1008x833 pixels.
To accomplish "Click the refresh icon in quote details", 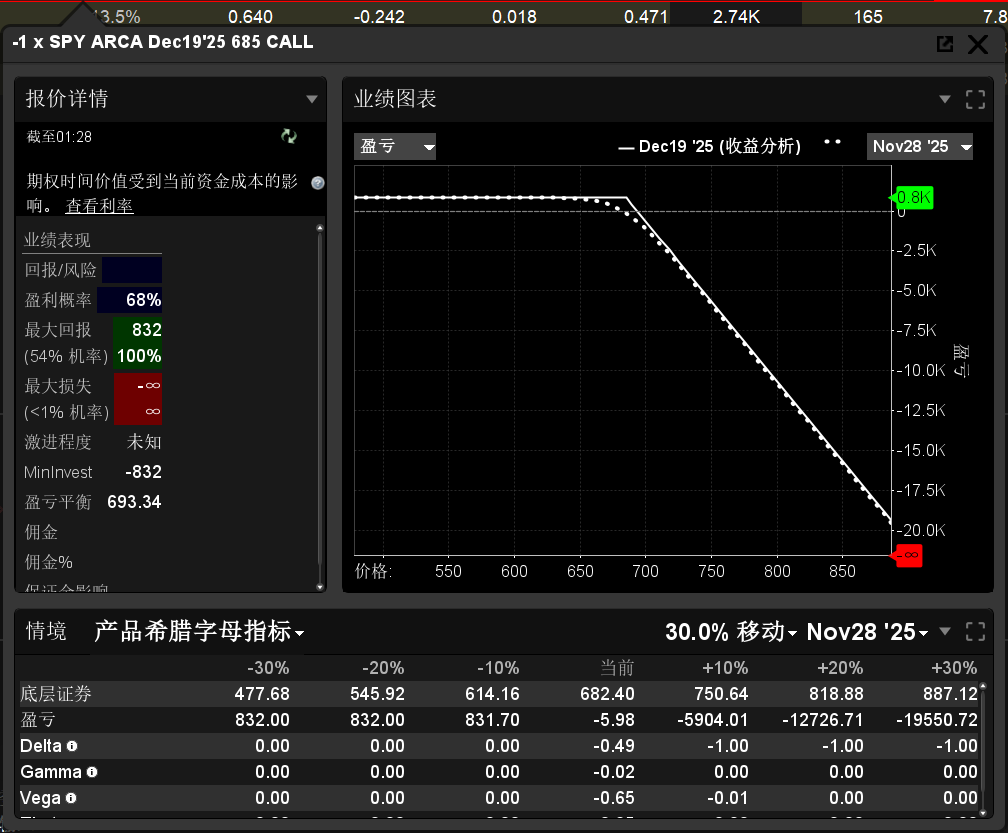I will pyautogui.click(x=289, y=137).
